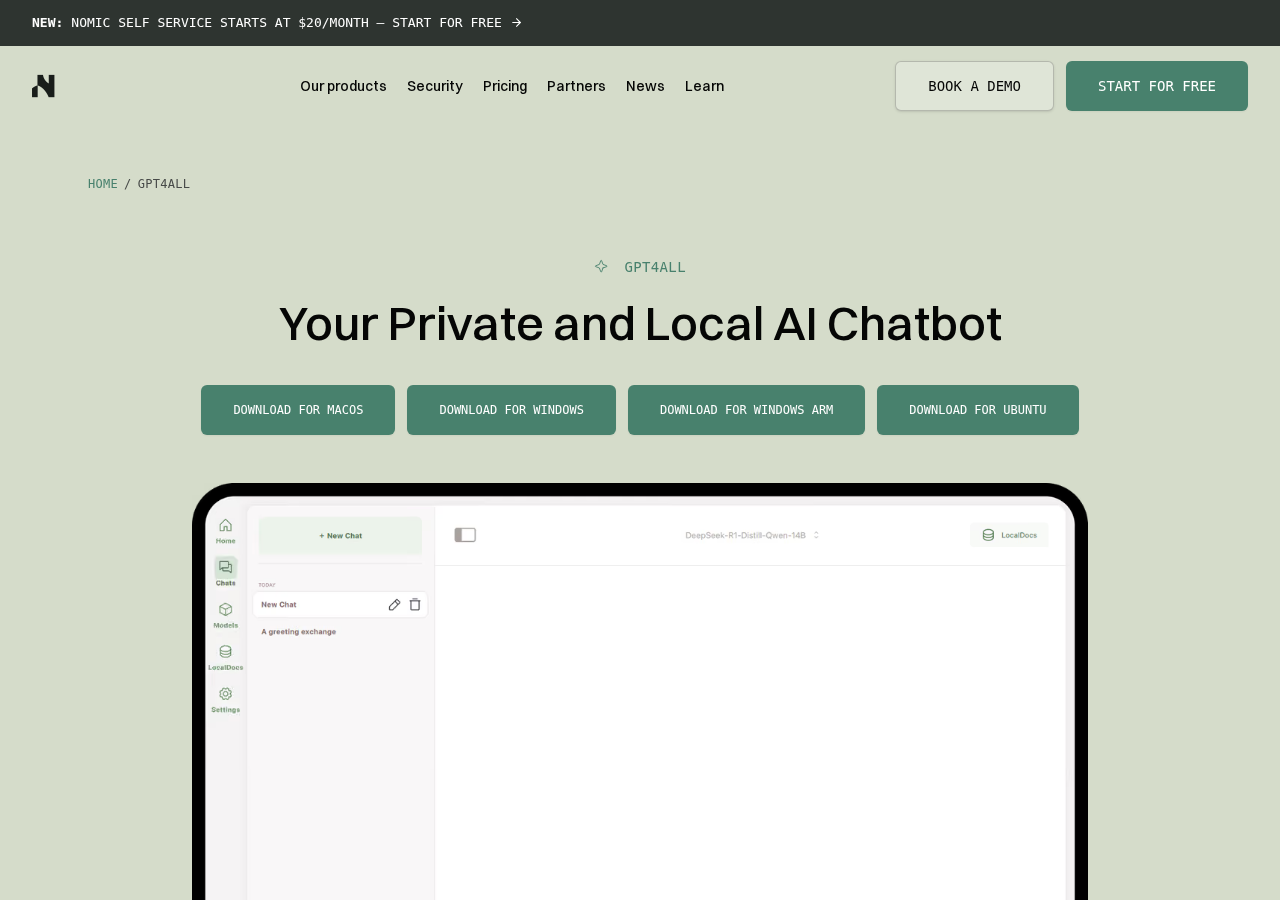Viewport: 1280px width, 900px height.
Task: Open the Partners menu item
Action: [x=576, y=86]
